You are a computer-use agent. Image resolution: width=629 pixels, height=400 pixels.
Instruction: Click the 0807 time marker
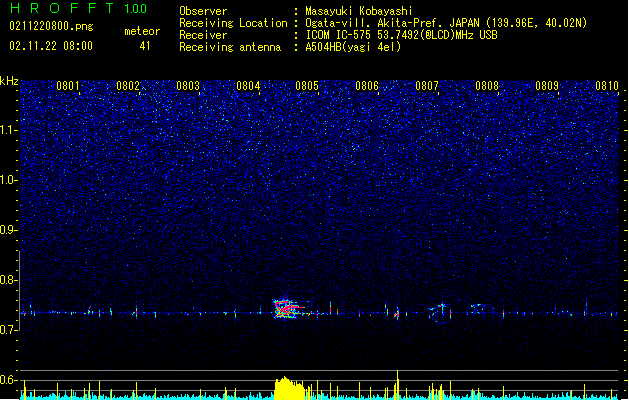pos(427,86)
